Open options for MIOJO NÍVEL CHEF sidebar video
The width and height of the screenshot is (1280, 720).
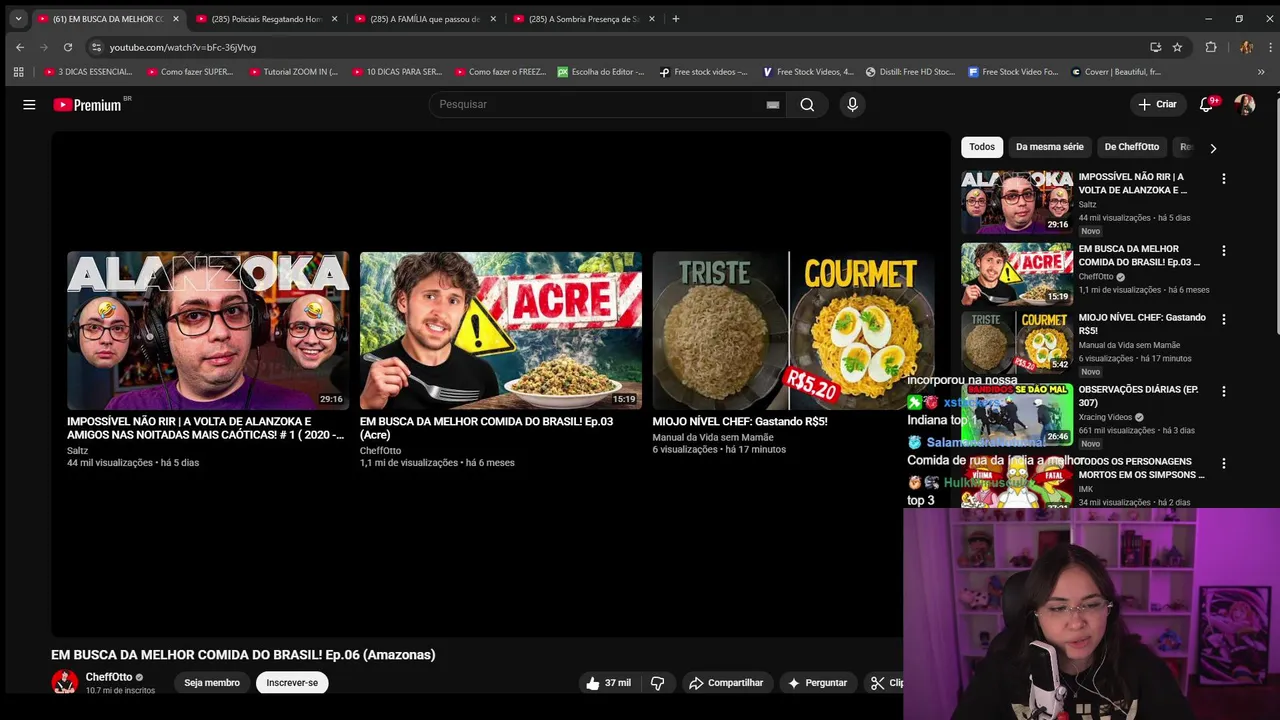point(1223,320)
